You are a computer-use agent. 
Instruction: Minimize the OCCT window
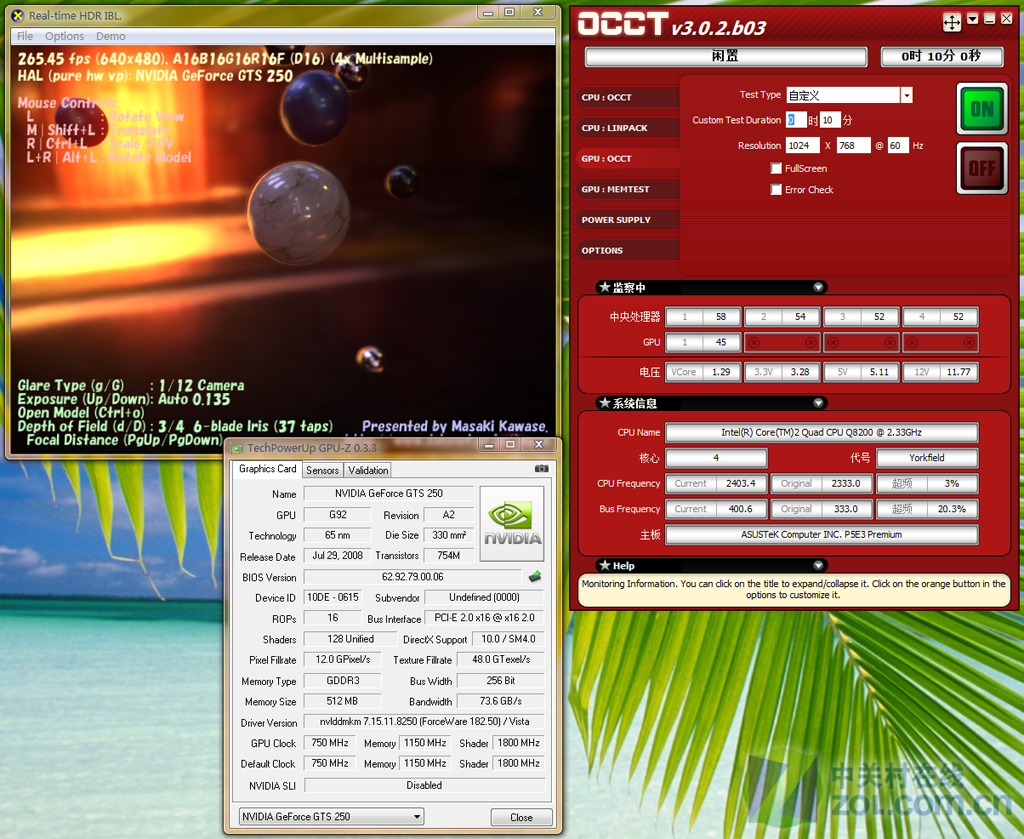tap(990, 19)
